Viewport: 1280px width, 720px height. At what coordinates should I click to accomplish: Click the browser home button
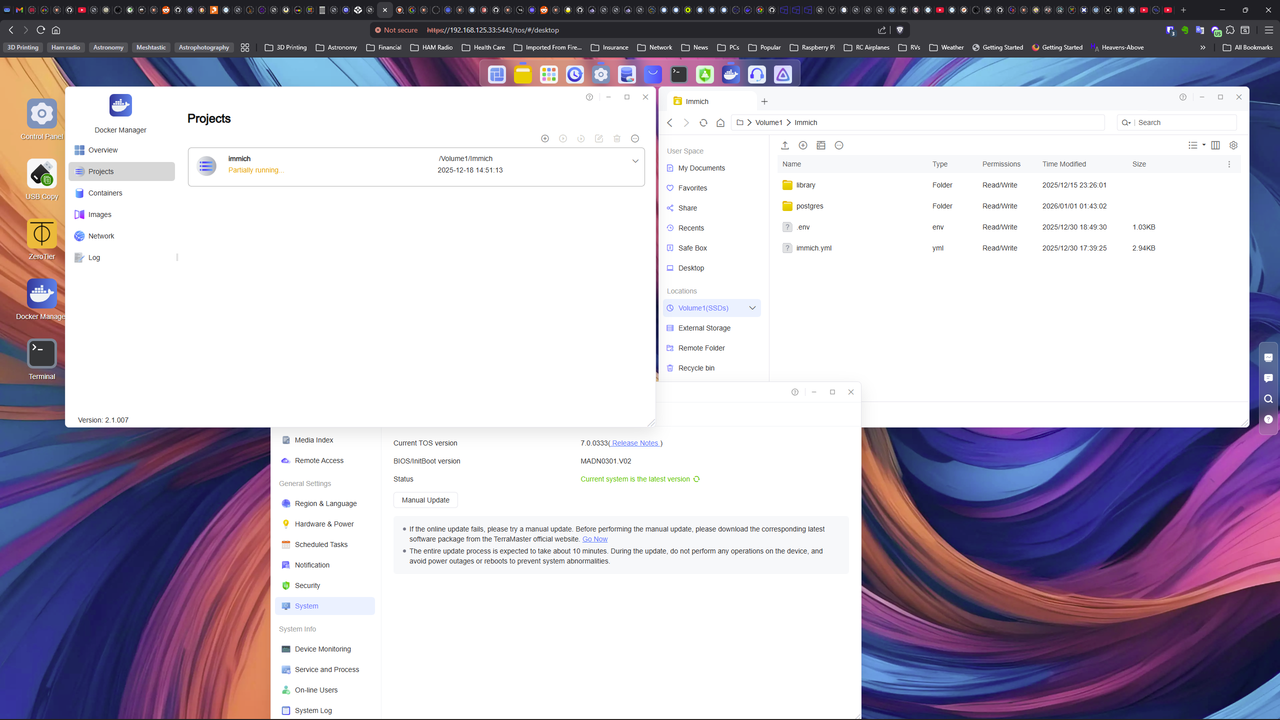point(55,30)
